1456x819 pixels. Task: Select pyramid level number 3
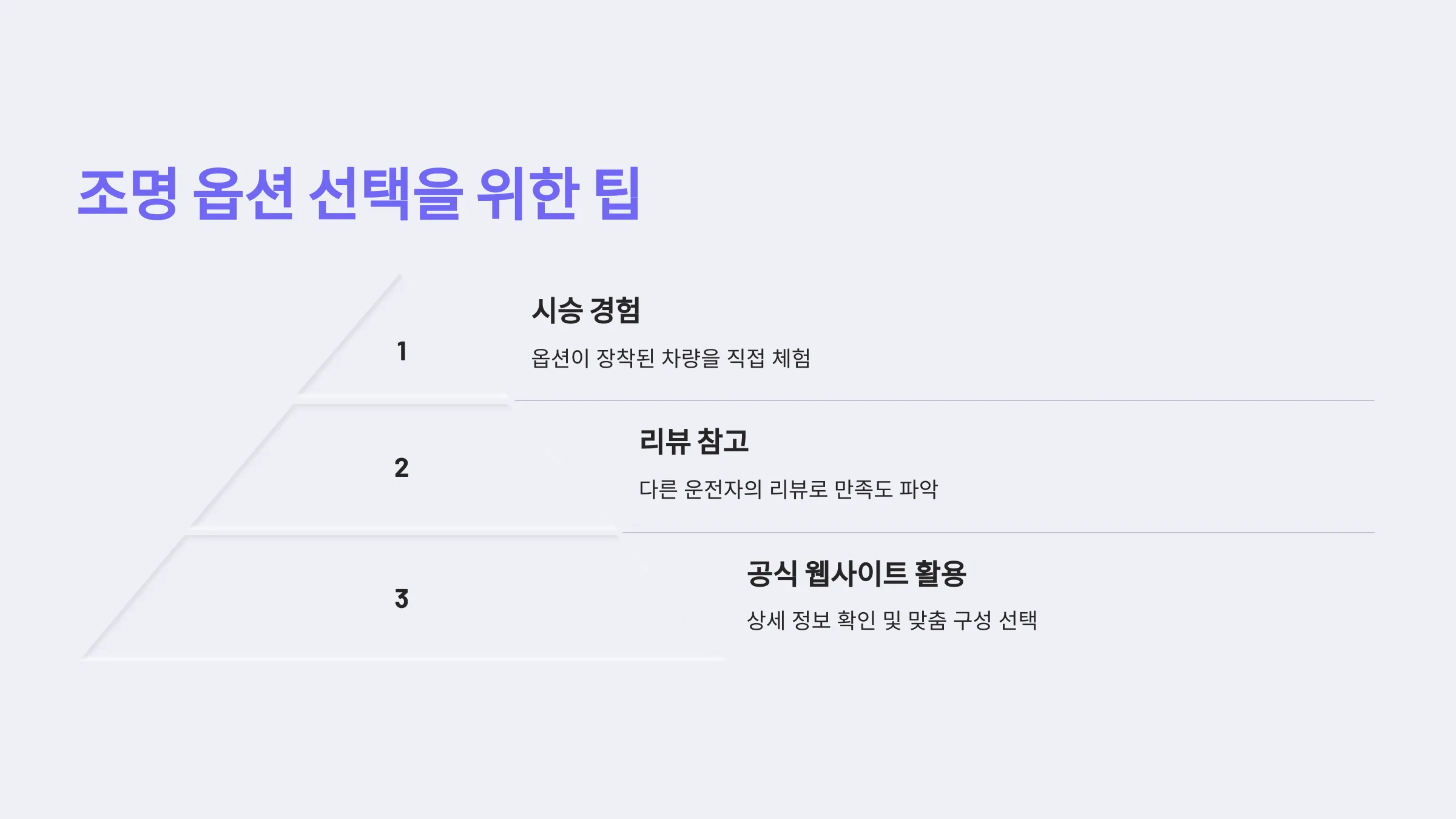tap(402, 599)
